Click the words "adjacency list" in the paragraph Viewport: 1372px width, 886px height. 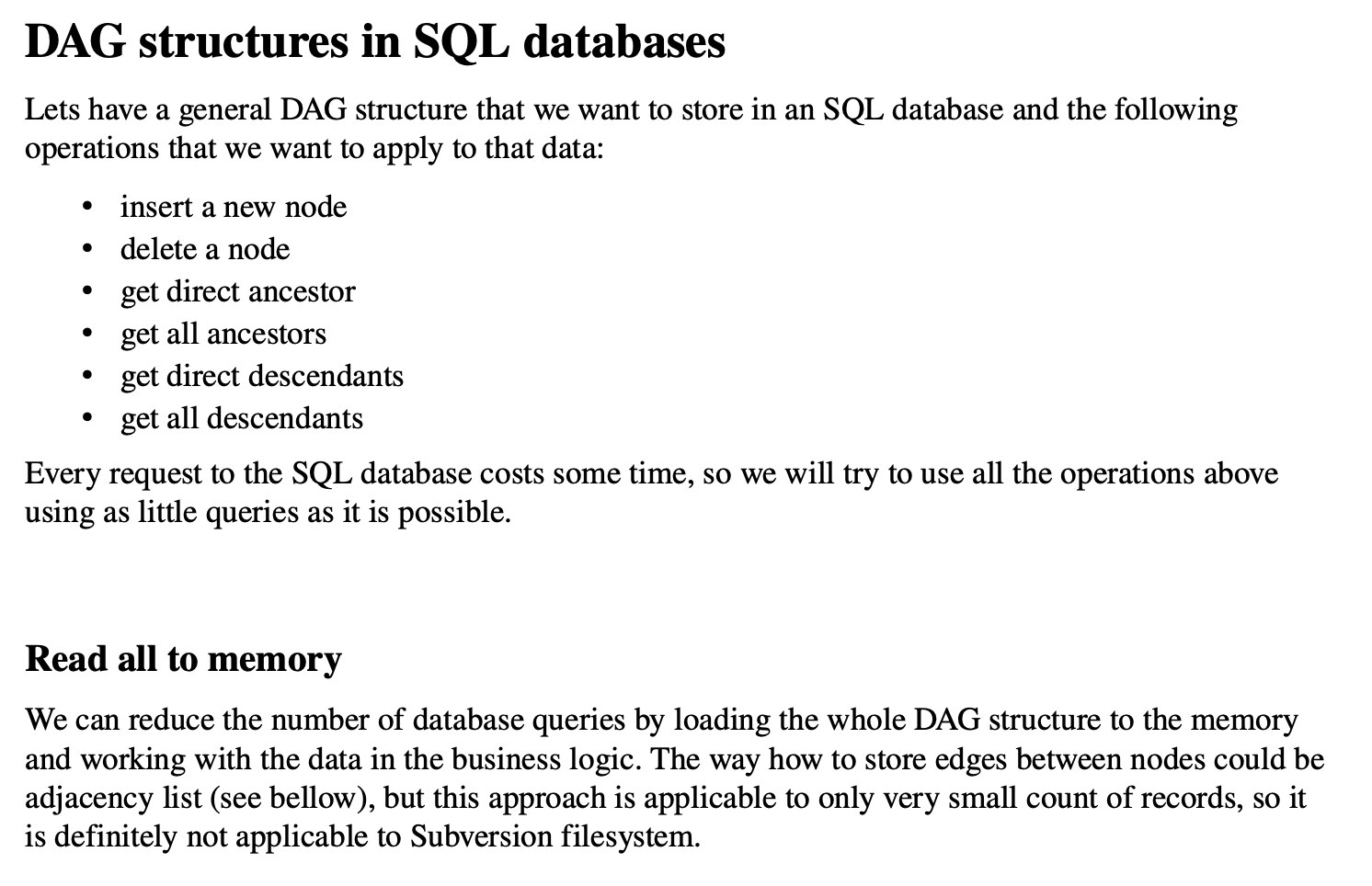(x=113, y=797)
